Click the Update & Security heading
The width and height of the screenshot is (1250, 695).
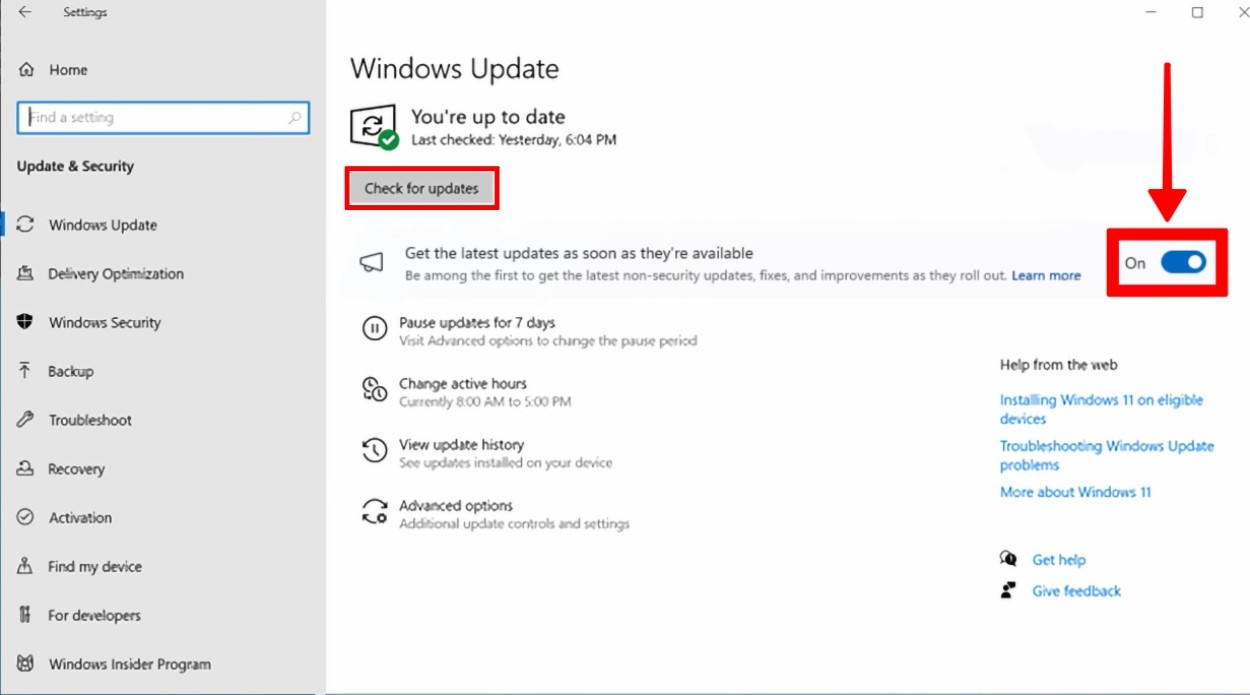75,166
